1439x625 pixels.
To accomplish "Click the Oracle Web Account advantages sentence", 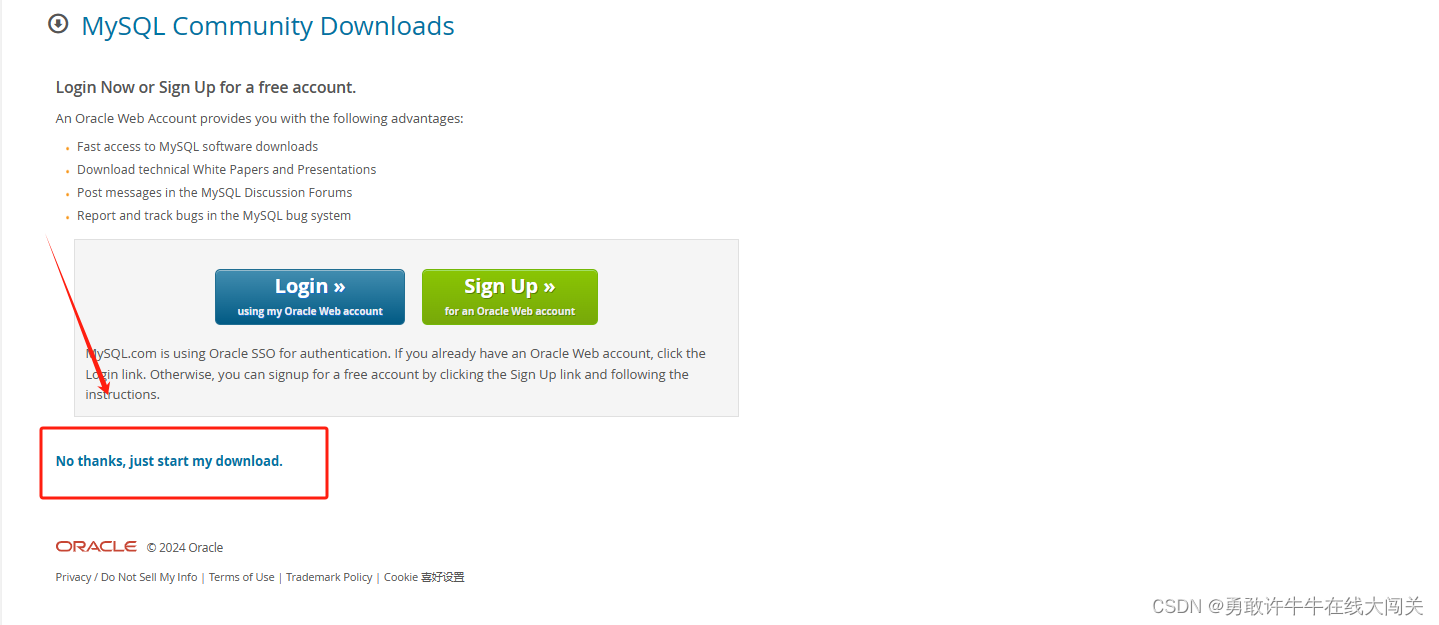I will coord(260,118).
